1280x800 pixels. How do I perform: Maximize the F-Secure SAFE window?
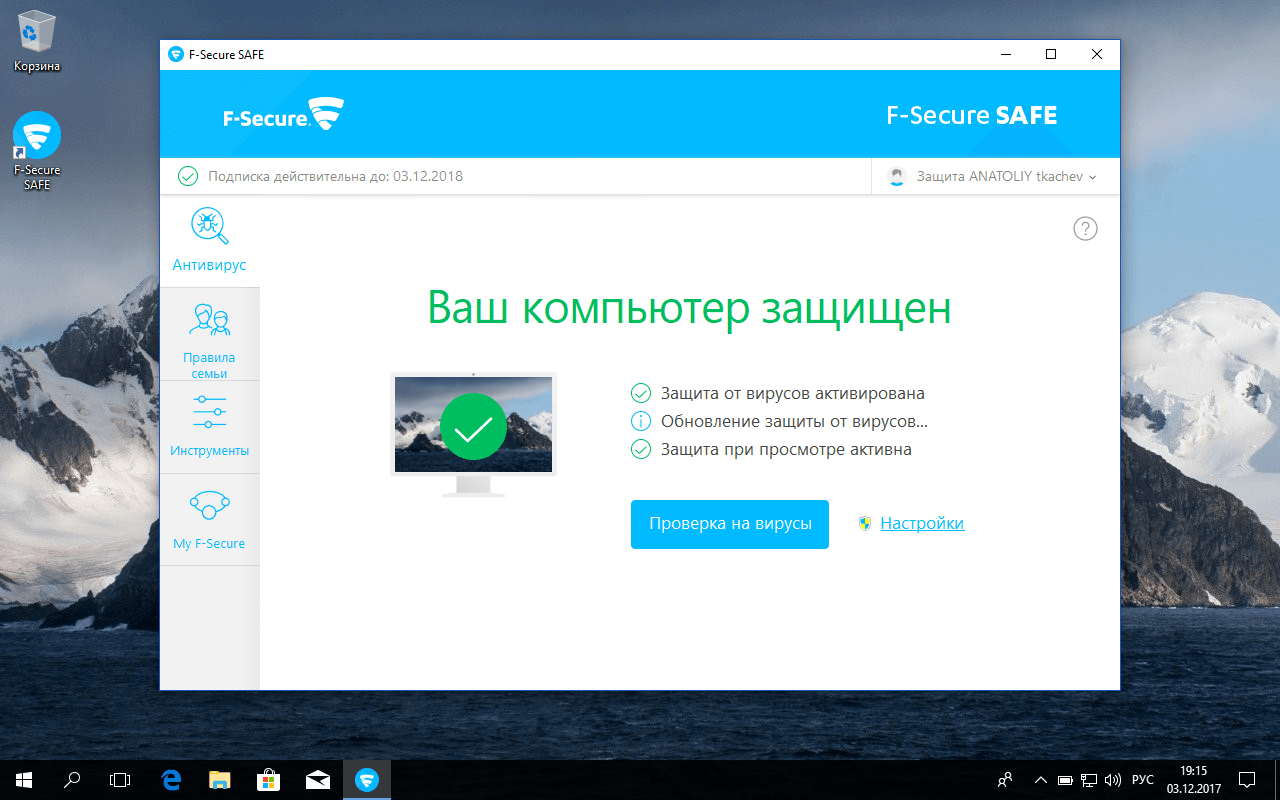[x=1051, y=55]
